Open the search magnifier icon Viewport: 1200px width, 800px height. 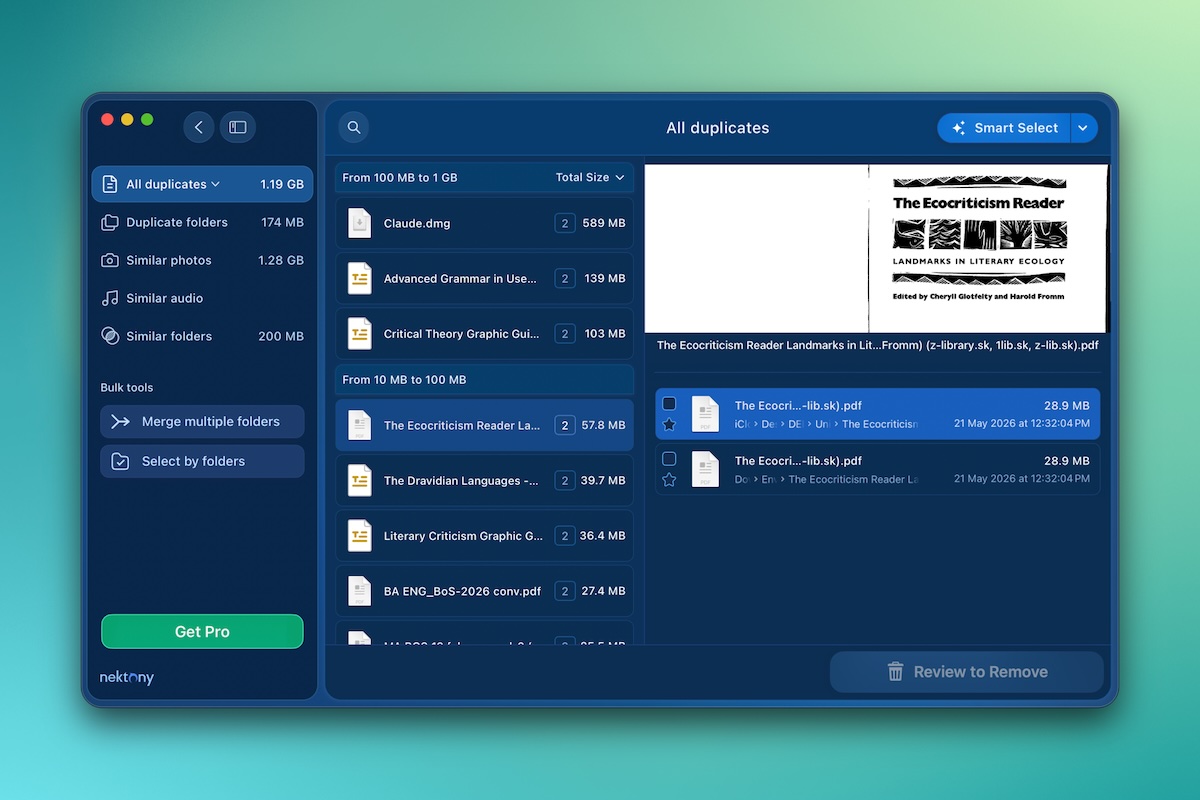(x=354, y=127)
